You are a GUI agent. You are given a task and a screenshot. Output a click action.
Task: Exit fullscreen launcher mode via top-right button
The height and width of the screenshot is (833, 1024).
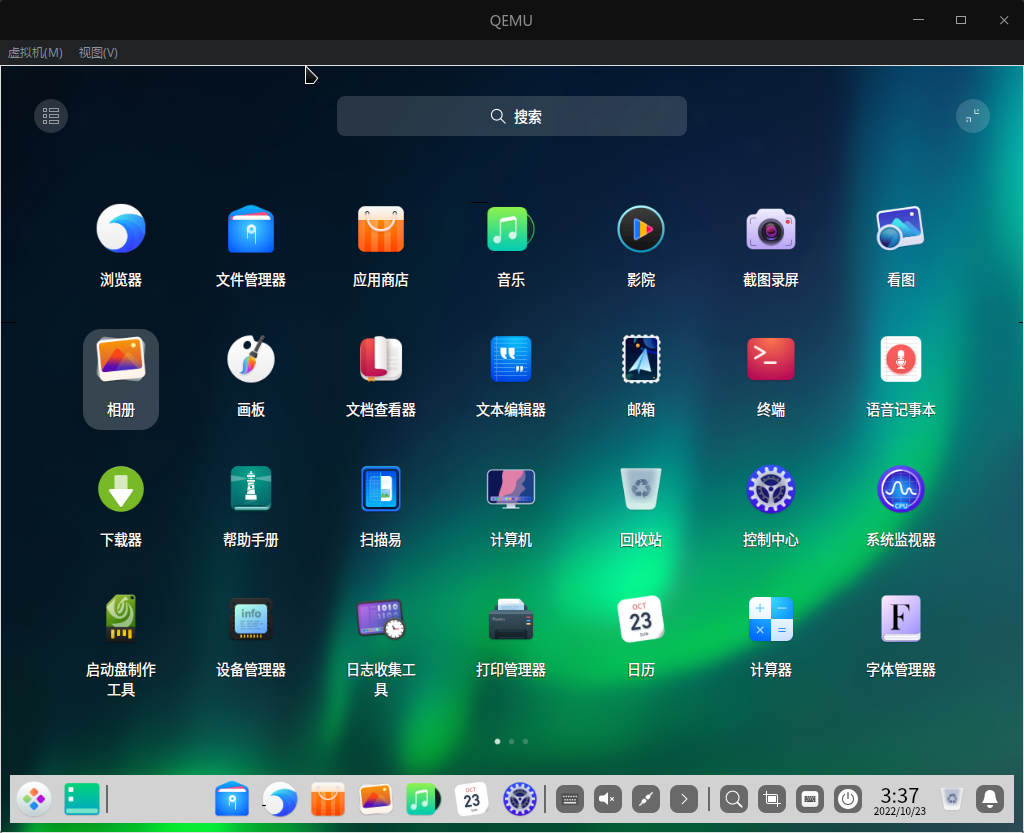click(x=972, y=116)
